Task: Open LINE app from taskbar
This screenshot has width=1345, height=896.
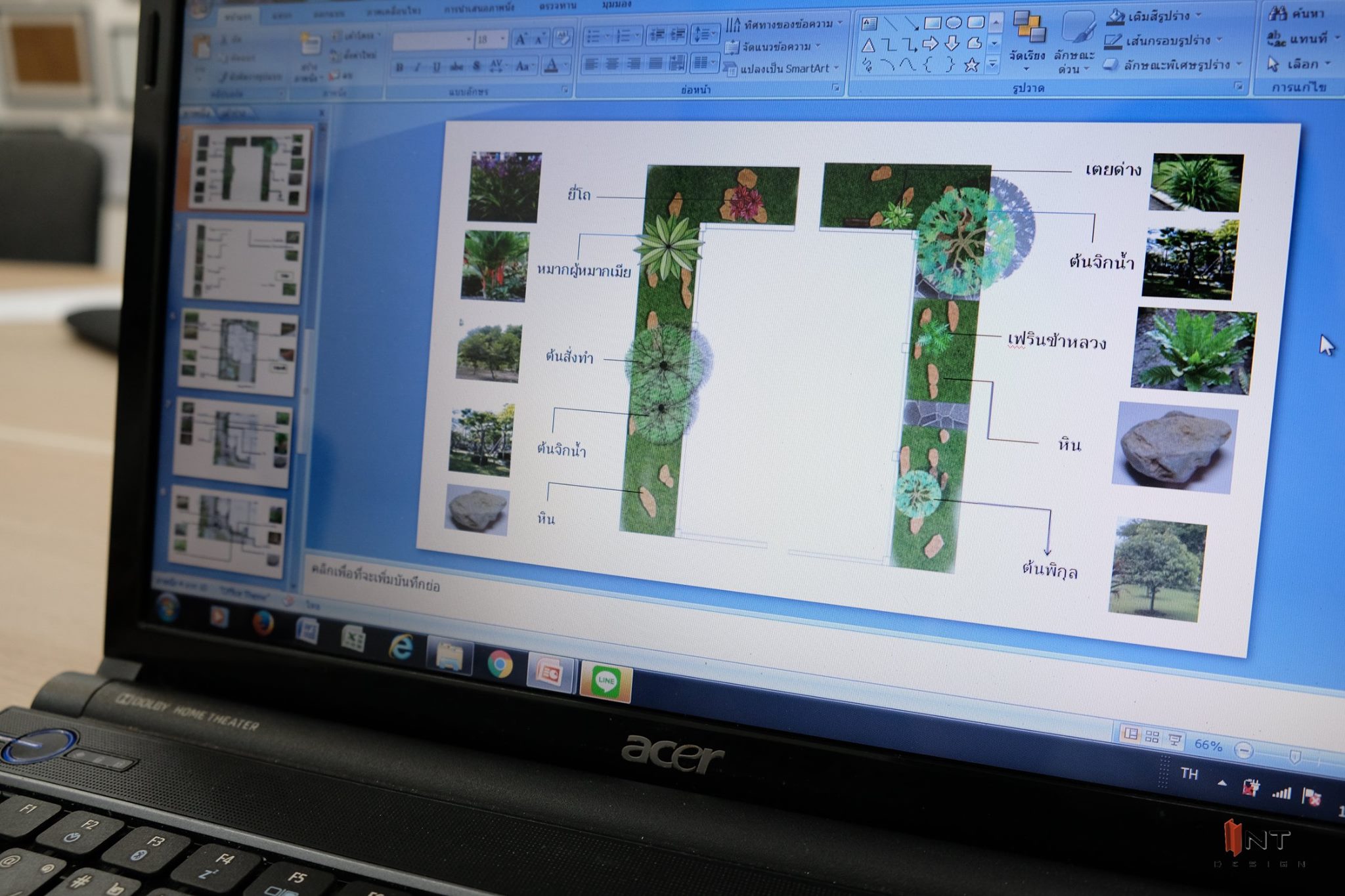Action: point(606,682)
